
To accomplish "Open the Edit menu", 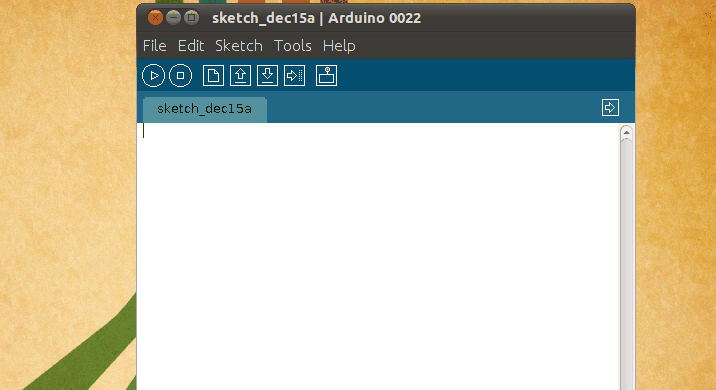I will coord(191,46).
